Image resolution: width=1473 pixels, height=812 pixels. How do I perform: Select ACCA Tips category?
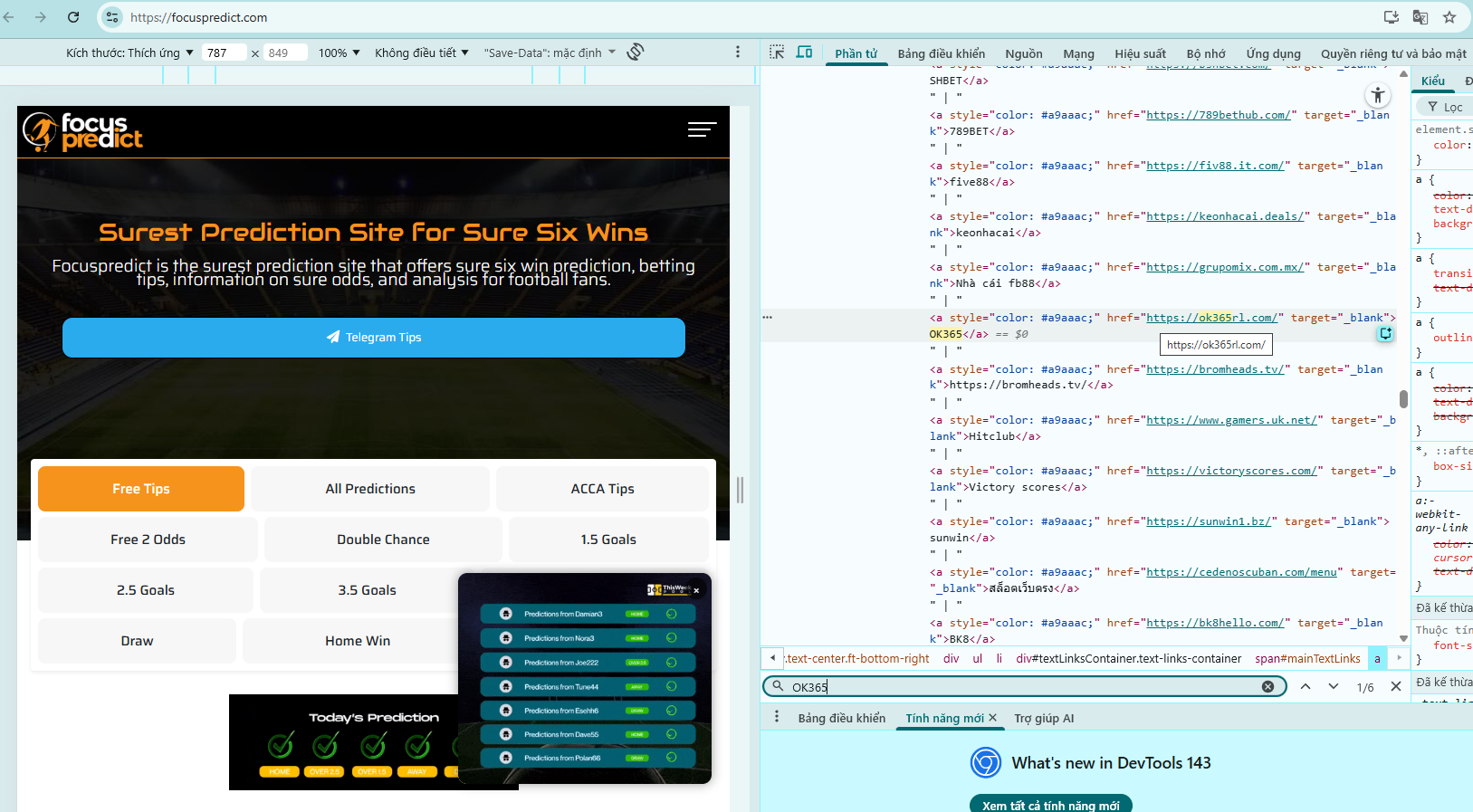[602, 489]
